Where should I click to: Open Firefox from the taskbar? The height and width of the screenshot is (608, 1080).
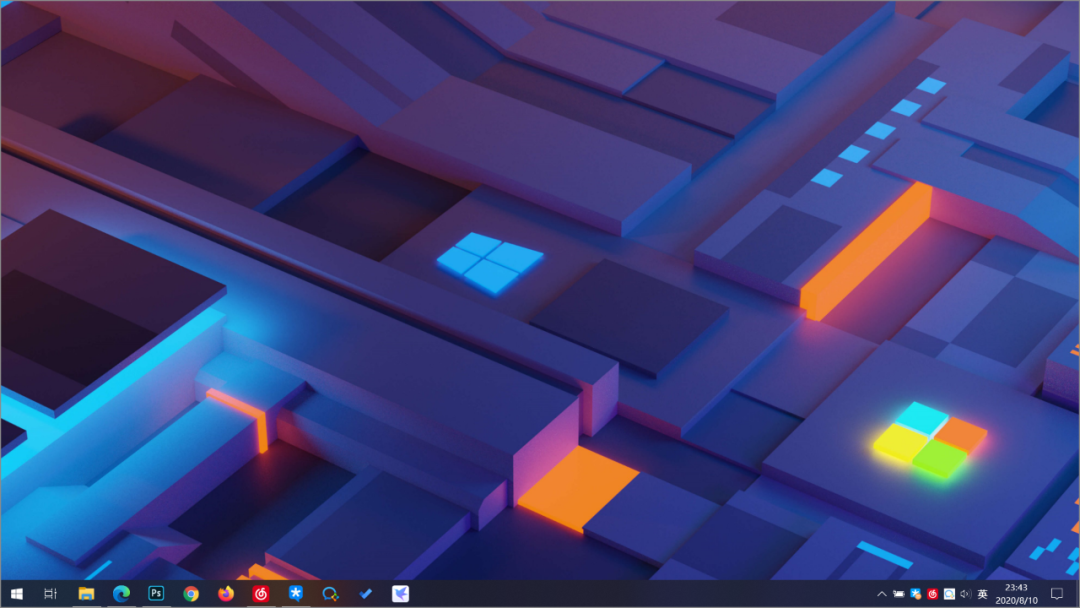click(226, 594)
